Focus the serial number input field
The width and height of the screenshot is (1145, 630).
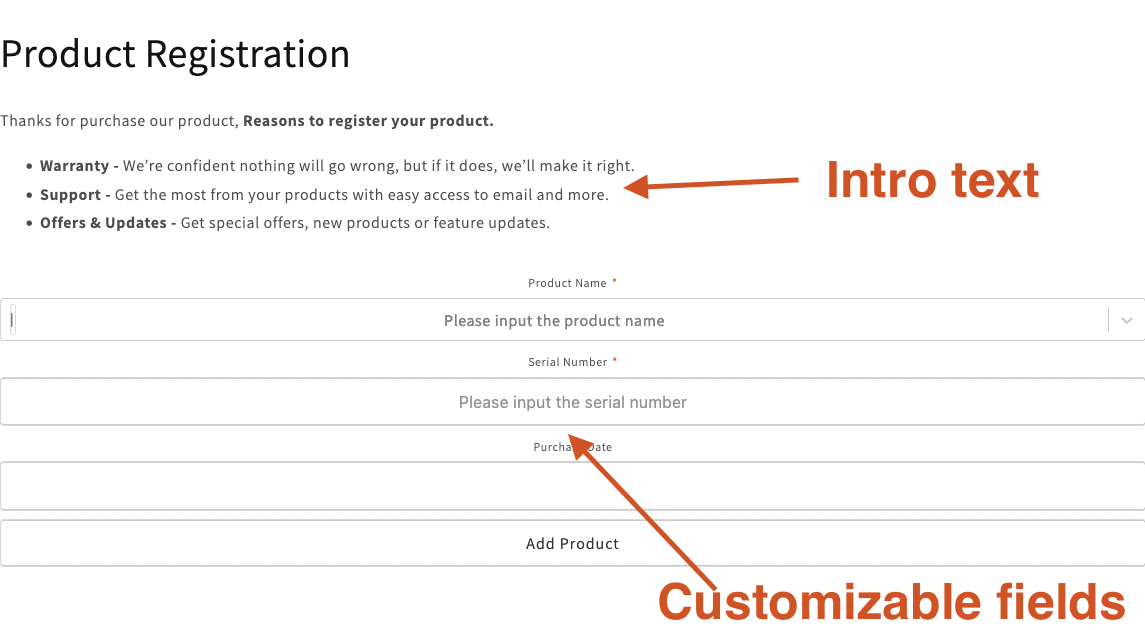coord(572,402)
